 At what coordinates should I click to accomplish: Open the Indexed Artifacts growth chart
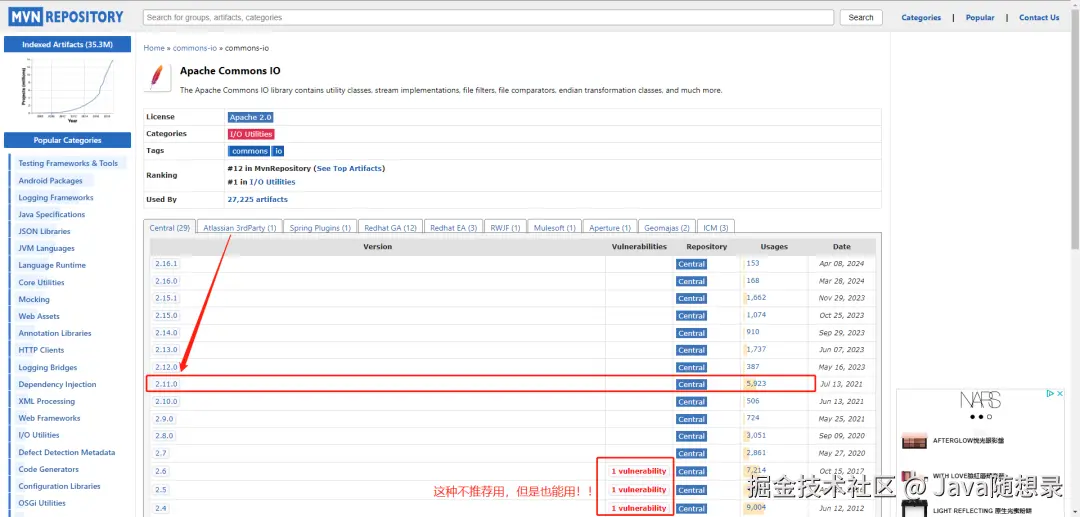[x=68, y=90]
